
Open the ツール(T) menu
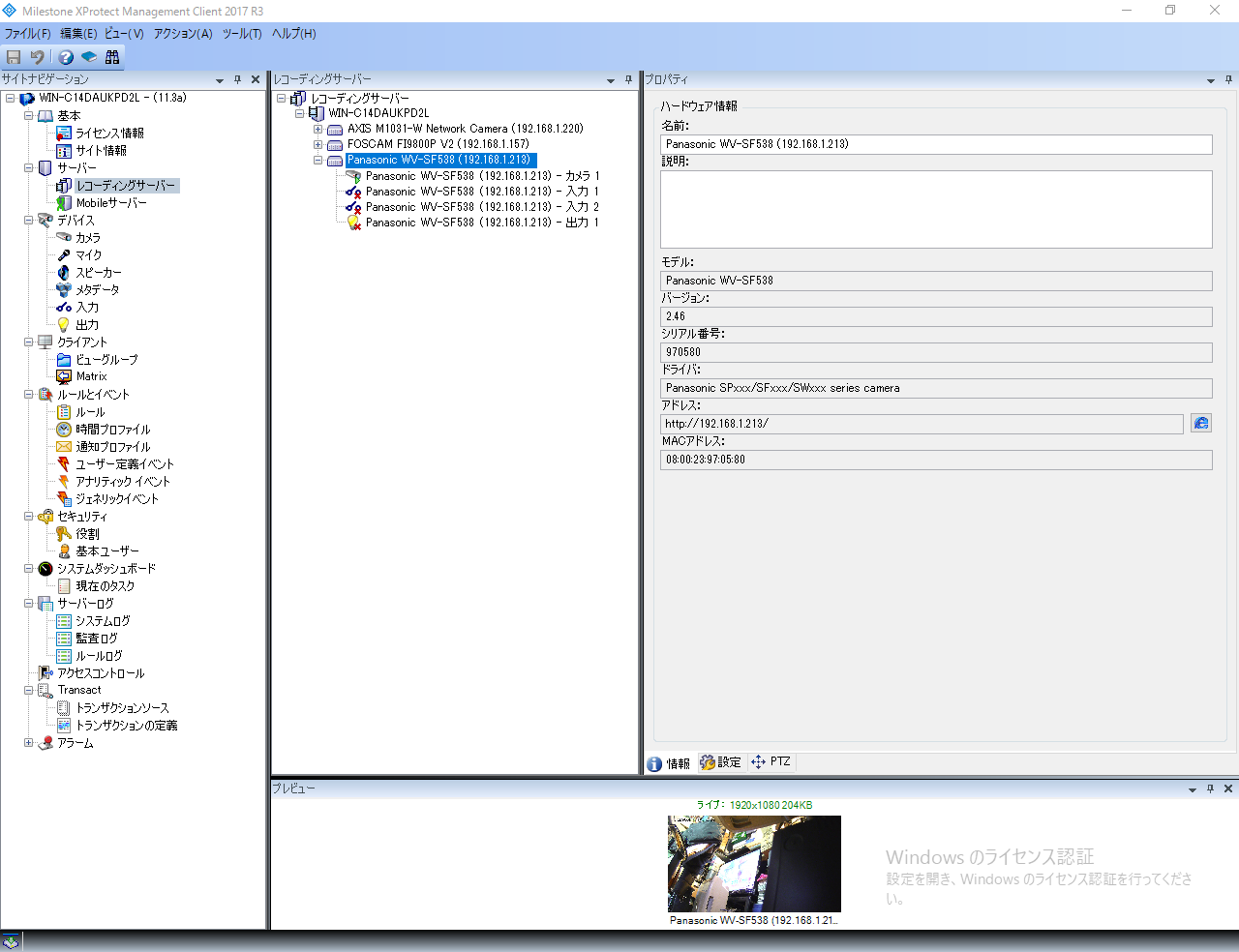click(242, 33)
